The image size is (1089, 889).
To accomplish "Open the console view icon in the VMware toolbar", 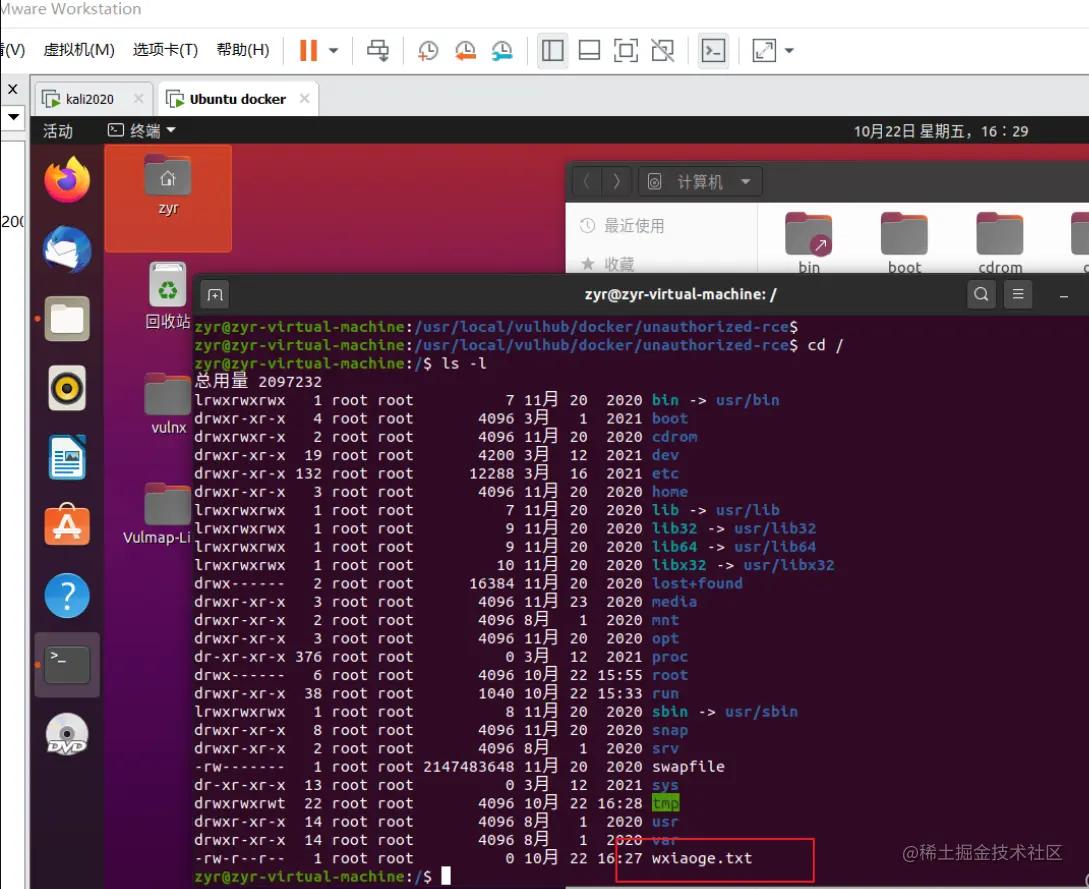I will [x=713, y=50].
